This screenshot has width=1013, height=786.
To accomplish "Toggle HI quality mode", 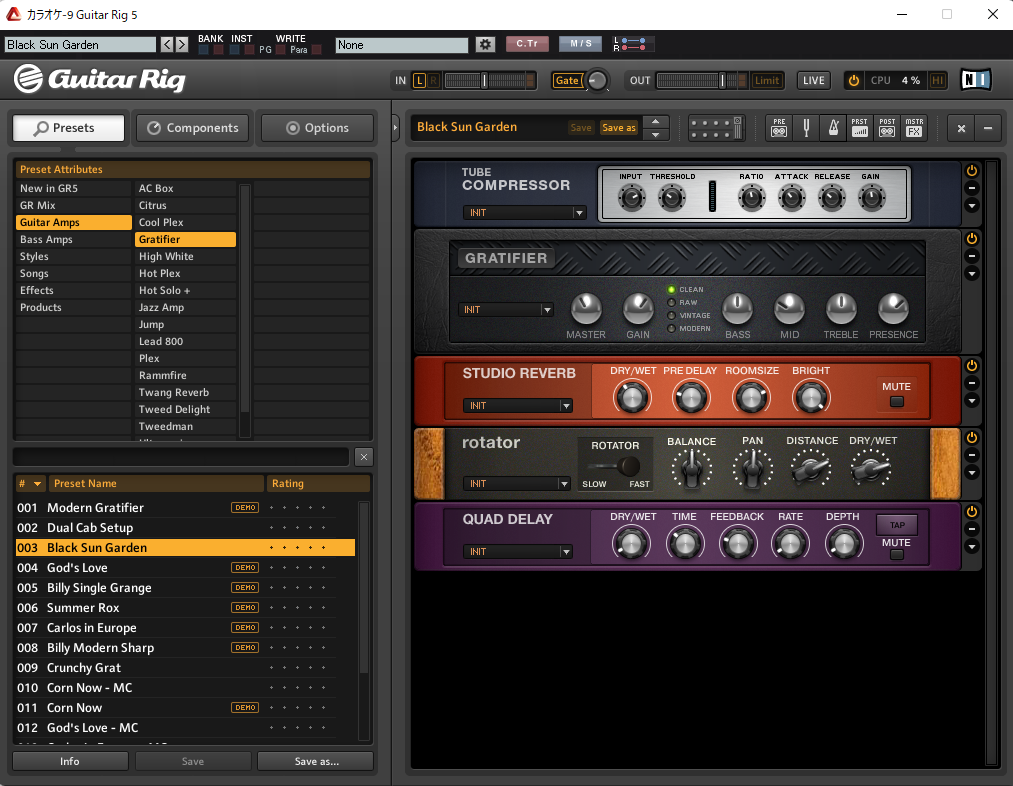I will pos(937,80).
